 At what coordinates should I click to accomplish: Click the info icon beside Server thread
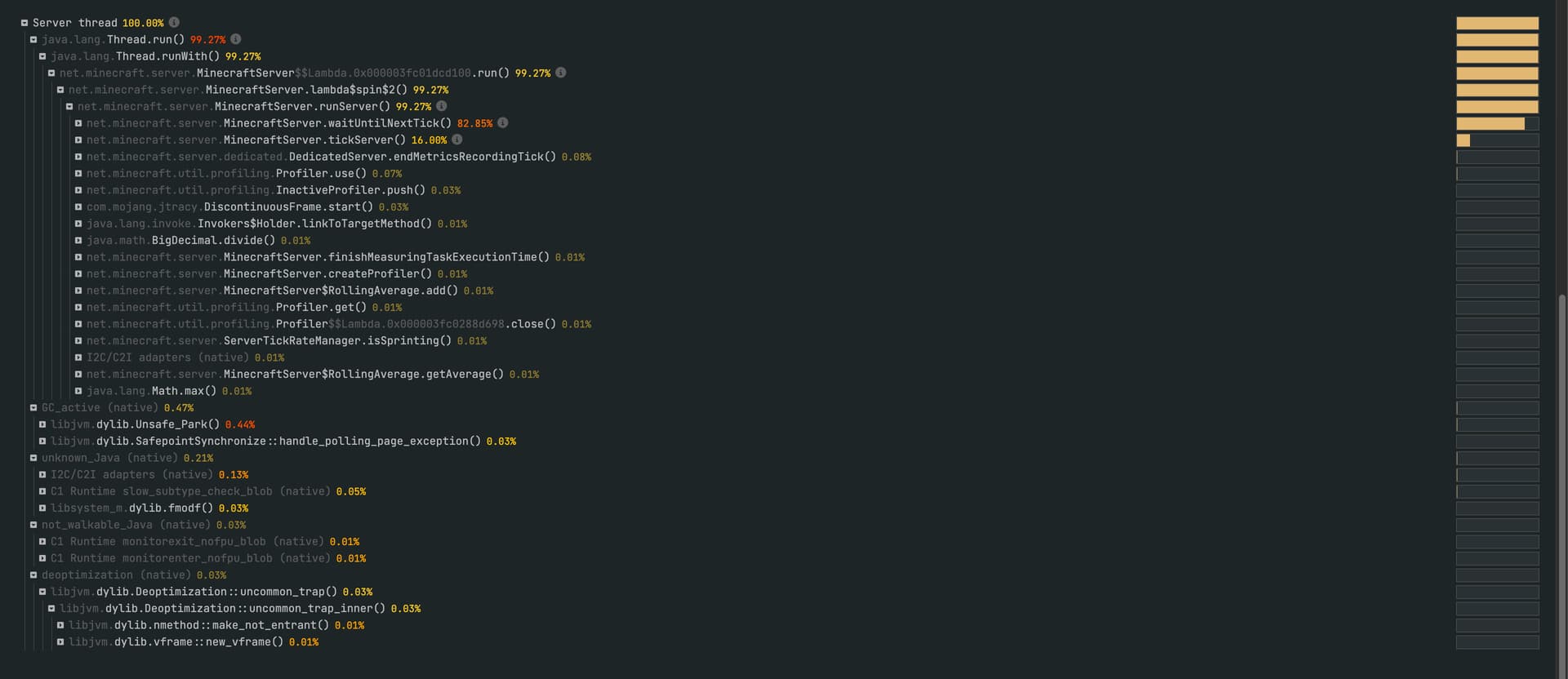click(174, 23)
